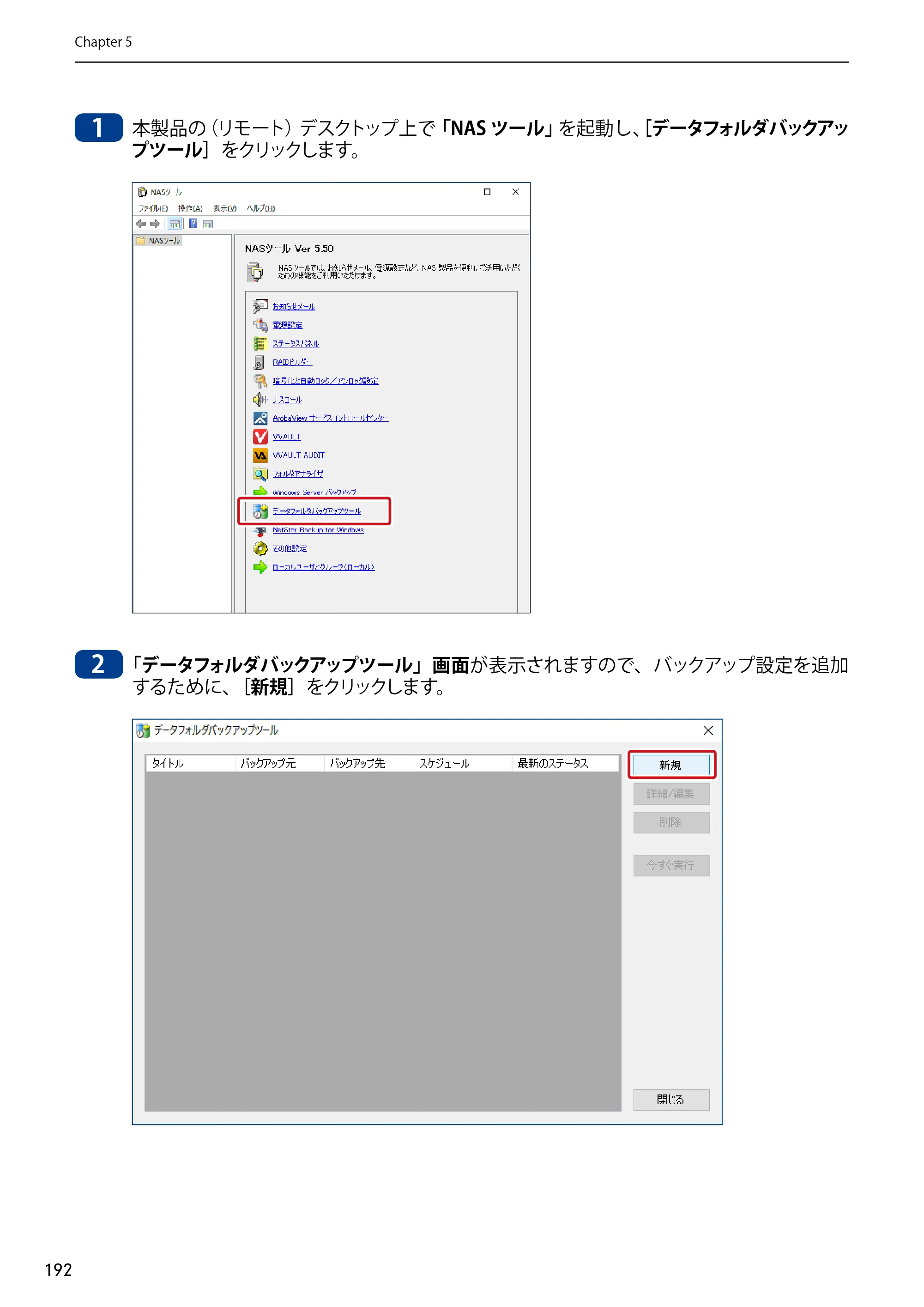The height and width of the screenshot is (1307, 924).
Task: Click the その他設定 gear icon
Action: coord(260,548)
